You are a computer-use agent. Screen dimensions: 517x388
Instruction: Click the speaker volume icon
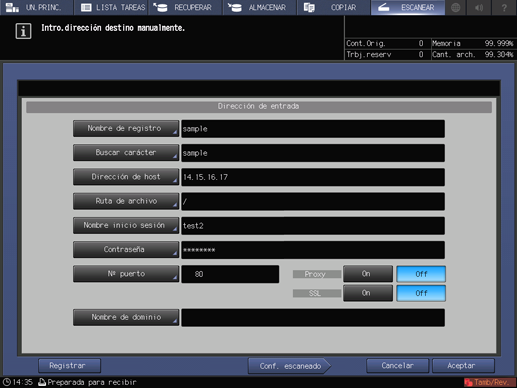tap(479, 7)
